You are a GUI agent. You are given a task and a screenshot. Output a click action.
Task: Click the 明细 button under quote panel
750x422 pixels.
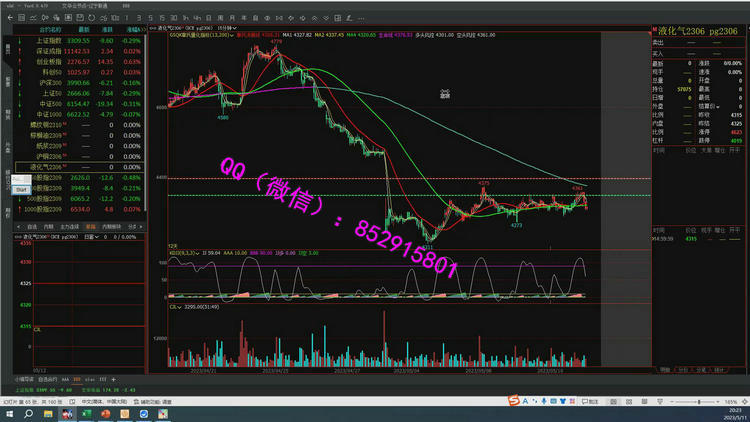tap(664, 370)
